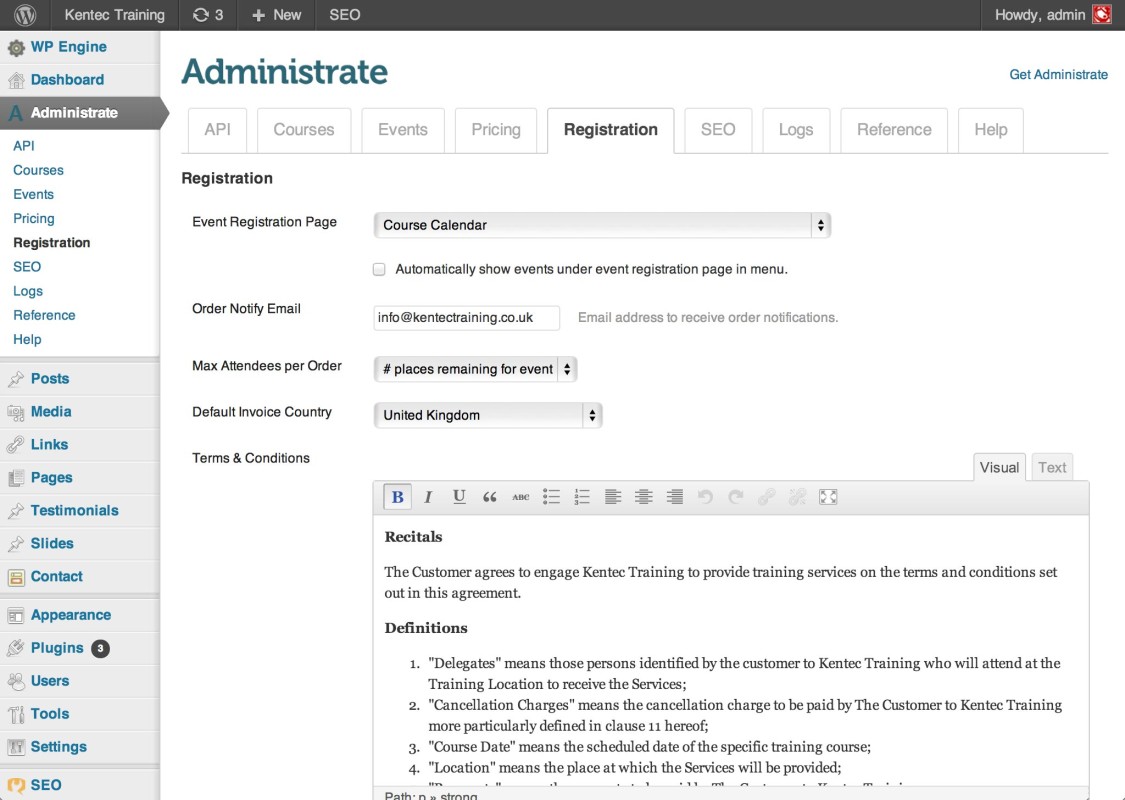Click the Insert link icon

766,497
